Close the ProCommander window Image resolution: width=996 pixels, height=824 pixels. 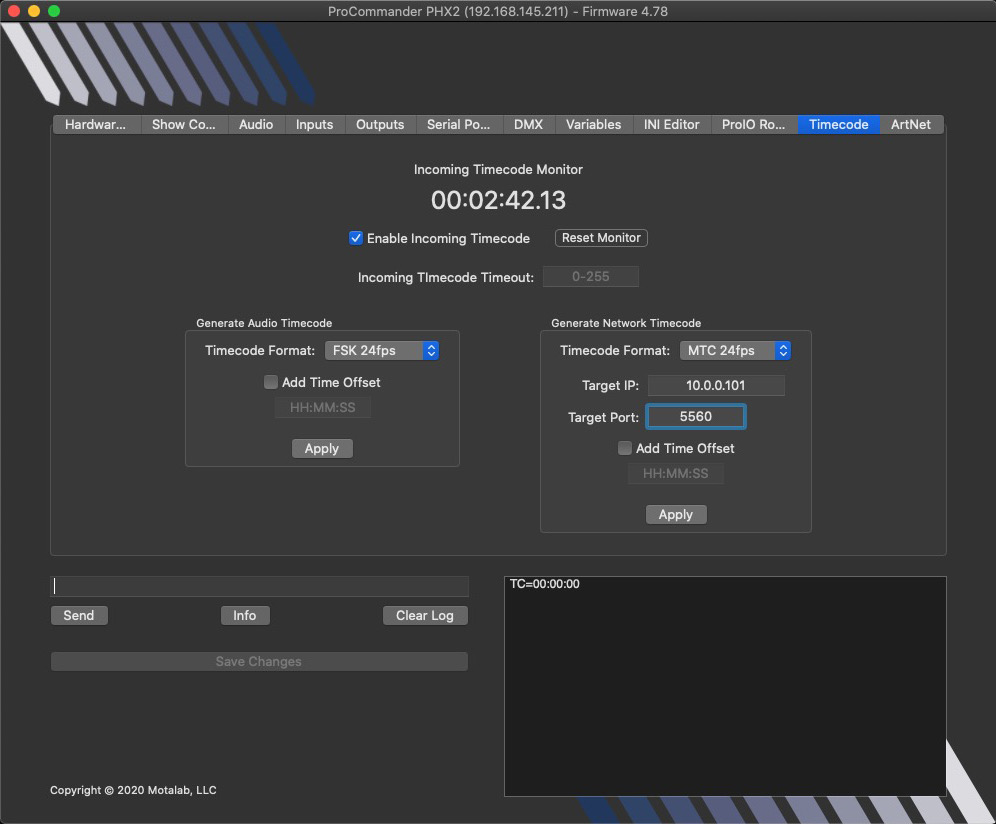pyautogui.click(x=14, y=11)
